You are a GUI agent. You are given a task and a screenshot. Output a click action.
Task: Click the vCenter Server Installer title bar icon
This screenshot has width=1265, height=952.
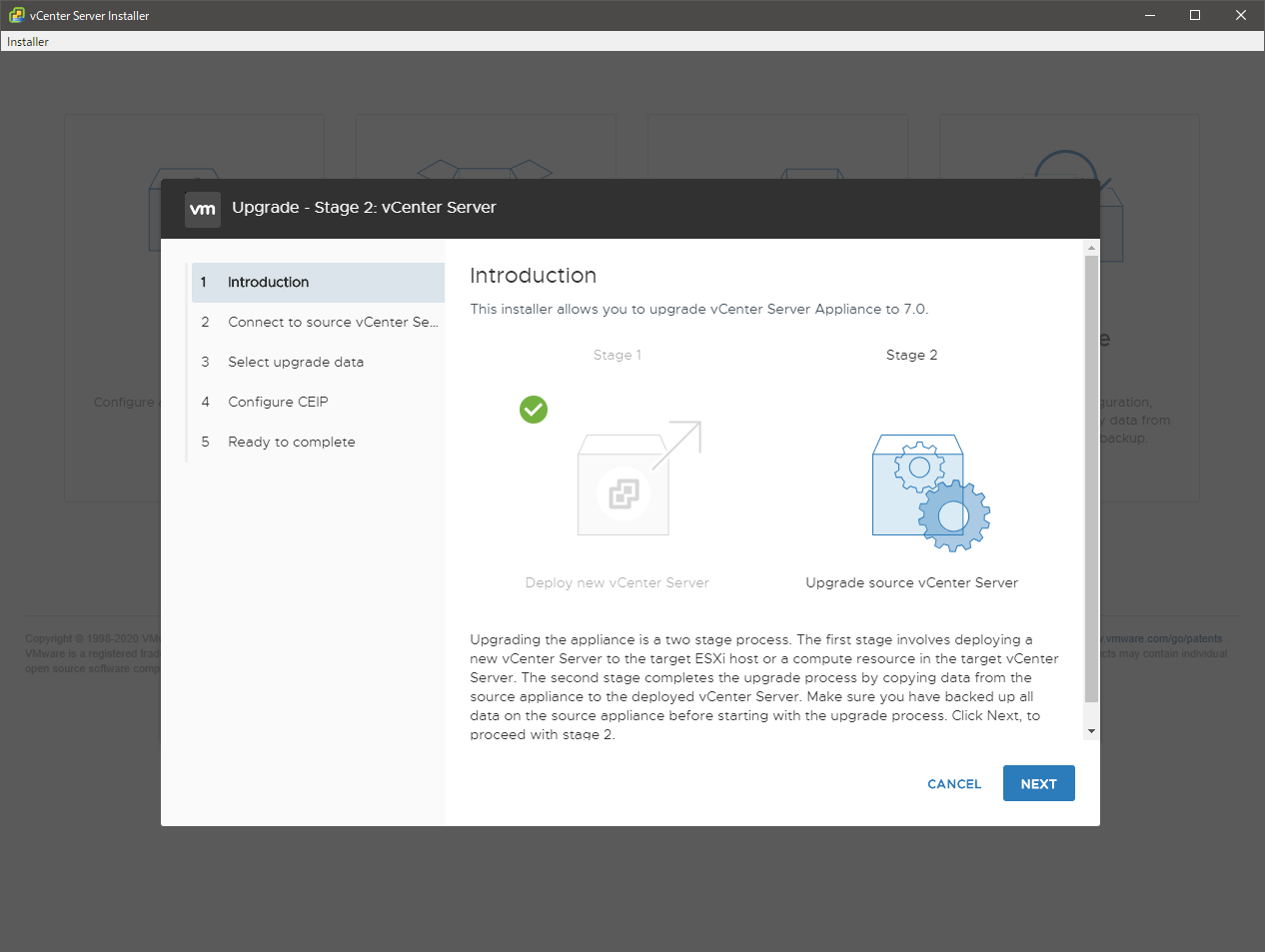(16, 15)
